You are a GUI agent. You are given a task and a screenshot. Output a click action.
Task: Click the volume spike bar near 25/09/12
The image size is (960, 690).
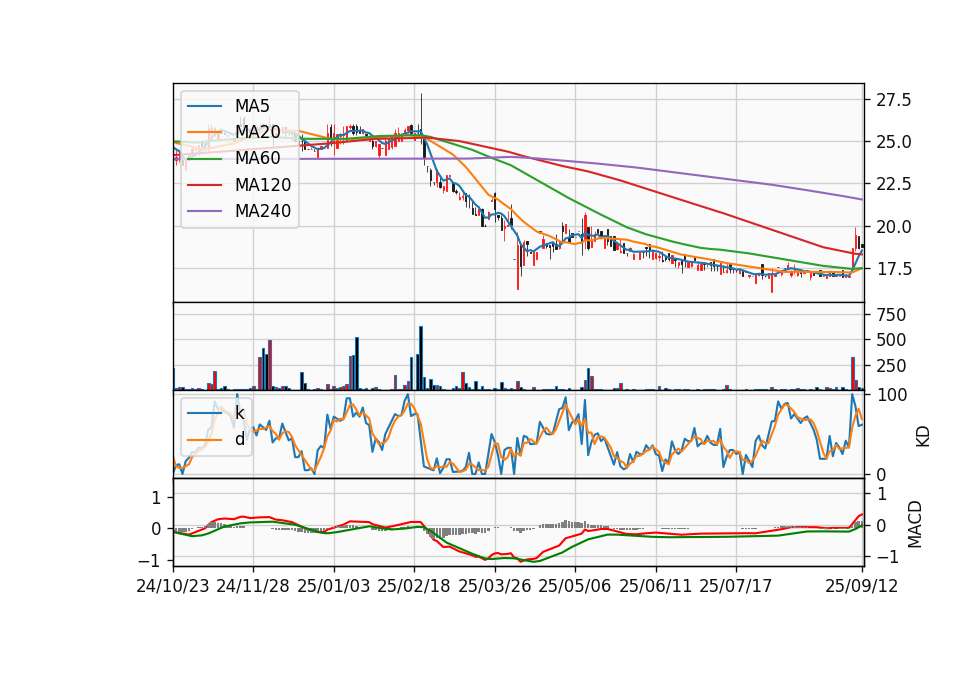pyautogui.click(x=853, y=373)
